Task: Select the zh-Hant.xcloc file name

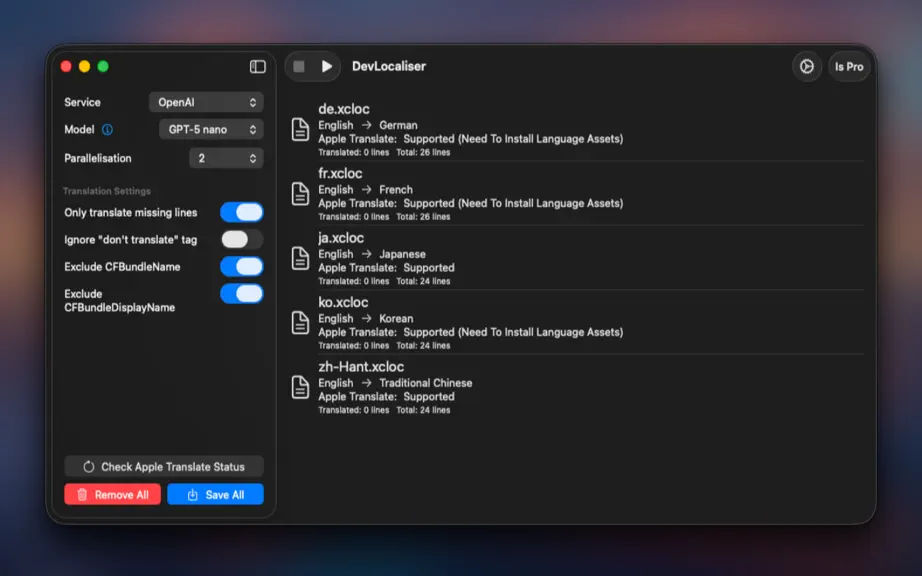Action: tap(361, 367)
